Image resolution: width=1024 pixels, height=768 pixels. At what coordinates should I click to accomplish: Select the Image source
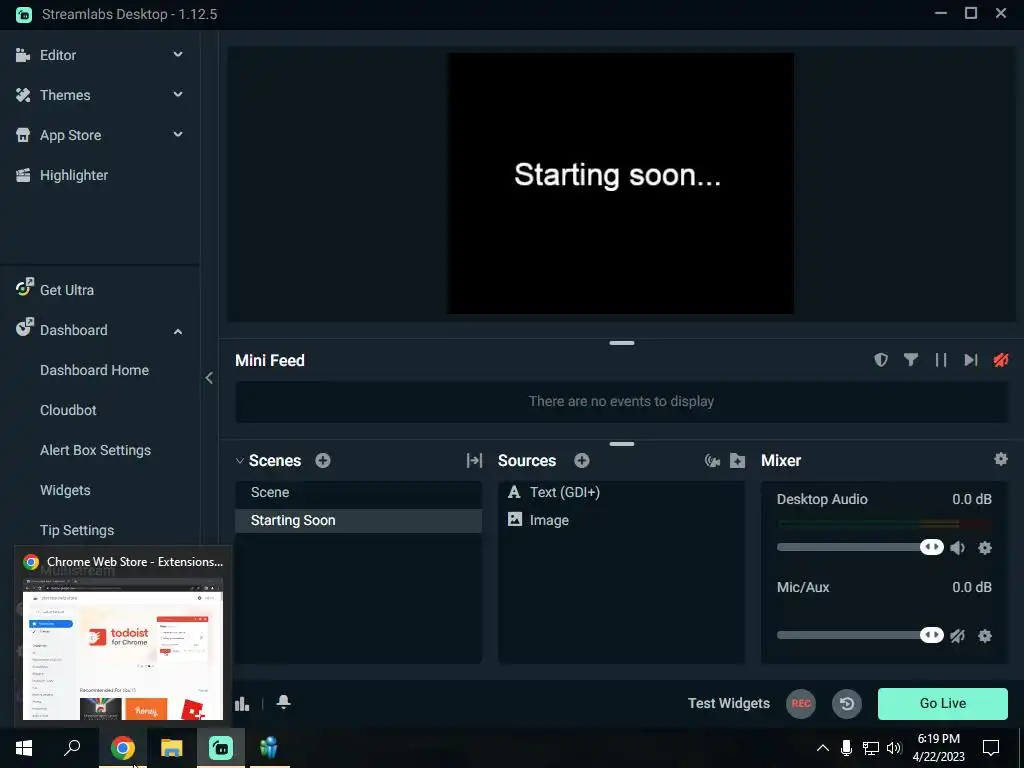coord(621,520)
